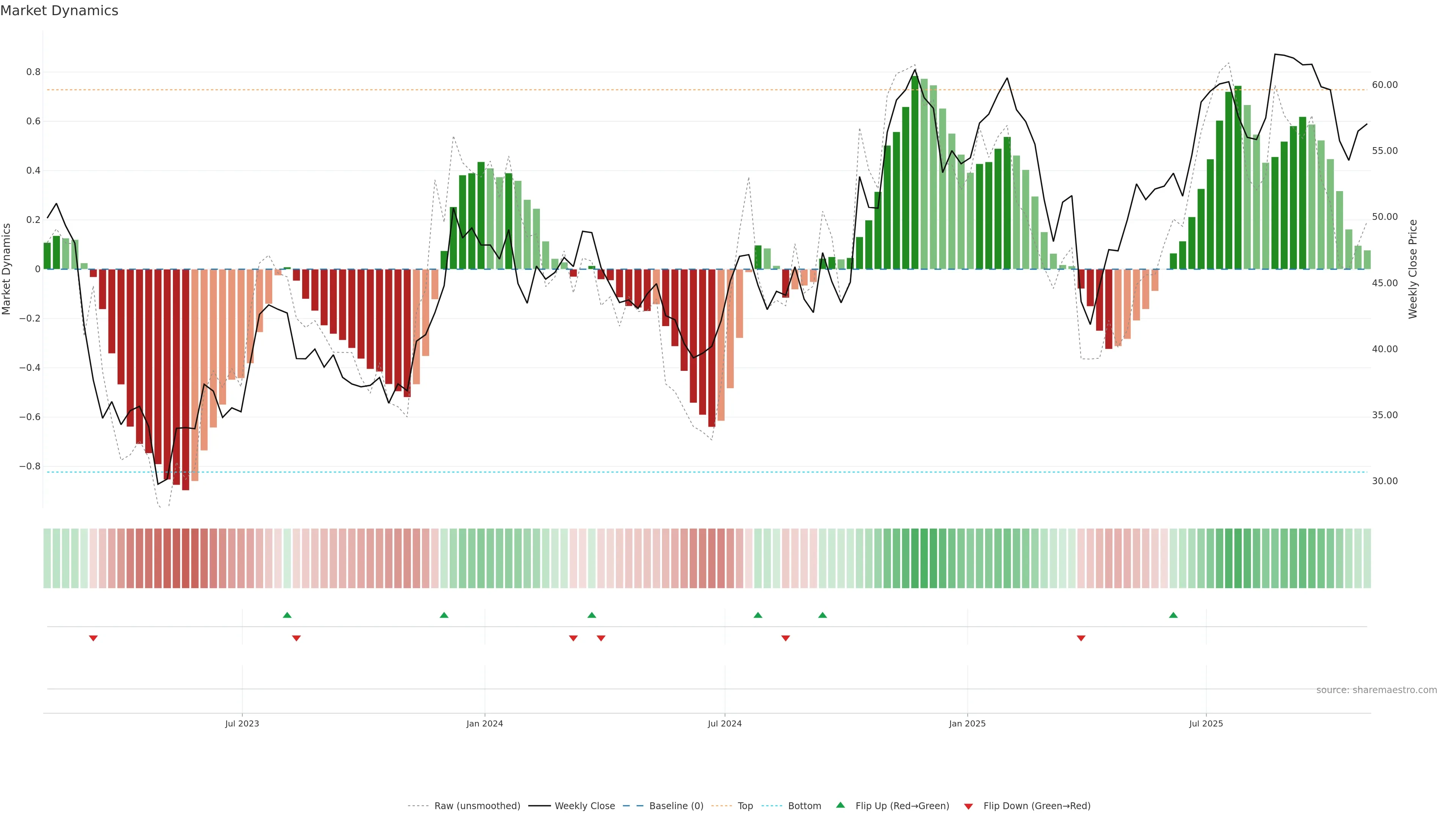
Task: Click the rightmost red flip-down triangle marker
Action: coord(1081,638)
